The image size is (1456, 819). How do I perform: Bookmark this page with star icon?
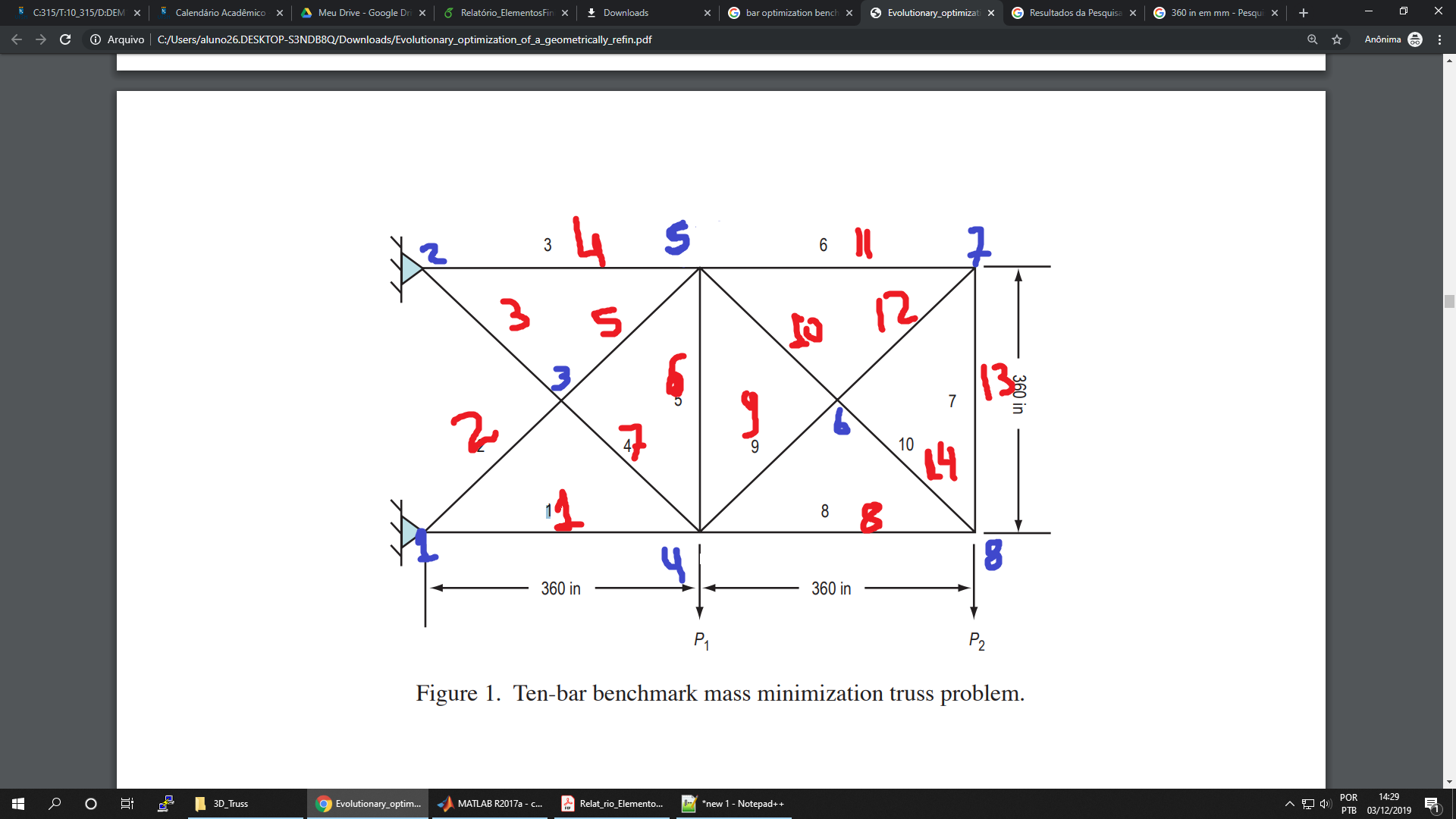[x=1337, y=39]
